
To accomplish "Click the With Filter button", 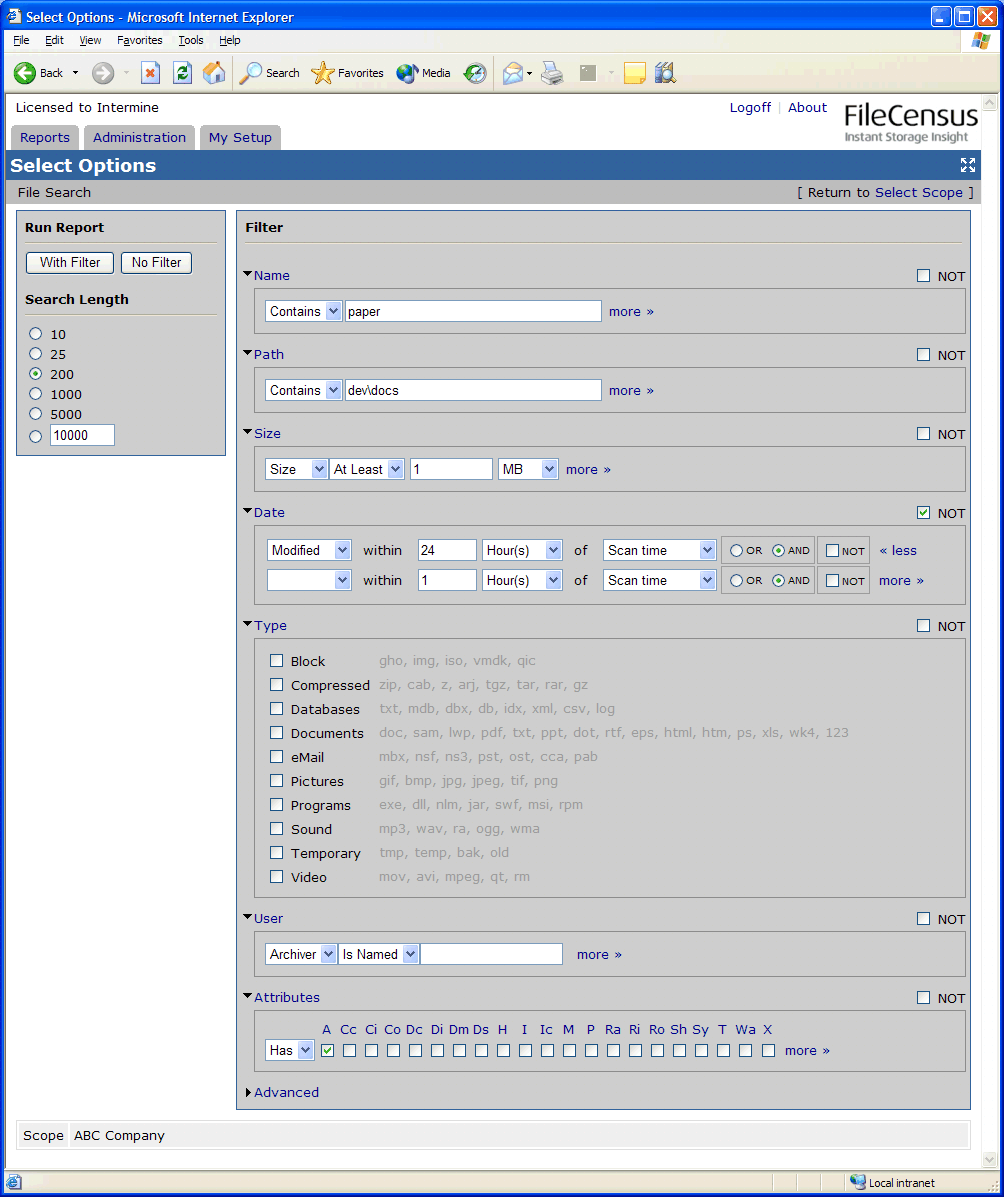I will tap(69, 263).
